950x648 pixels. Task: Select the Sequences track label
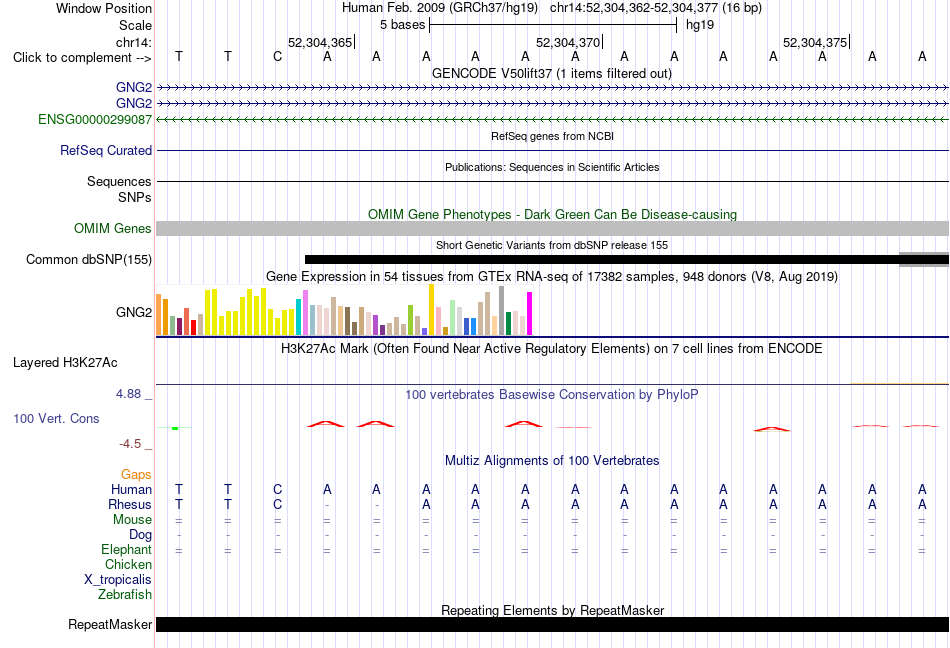[x=119, y=181]
